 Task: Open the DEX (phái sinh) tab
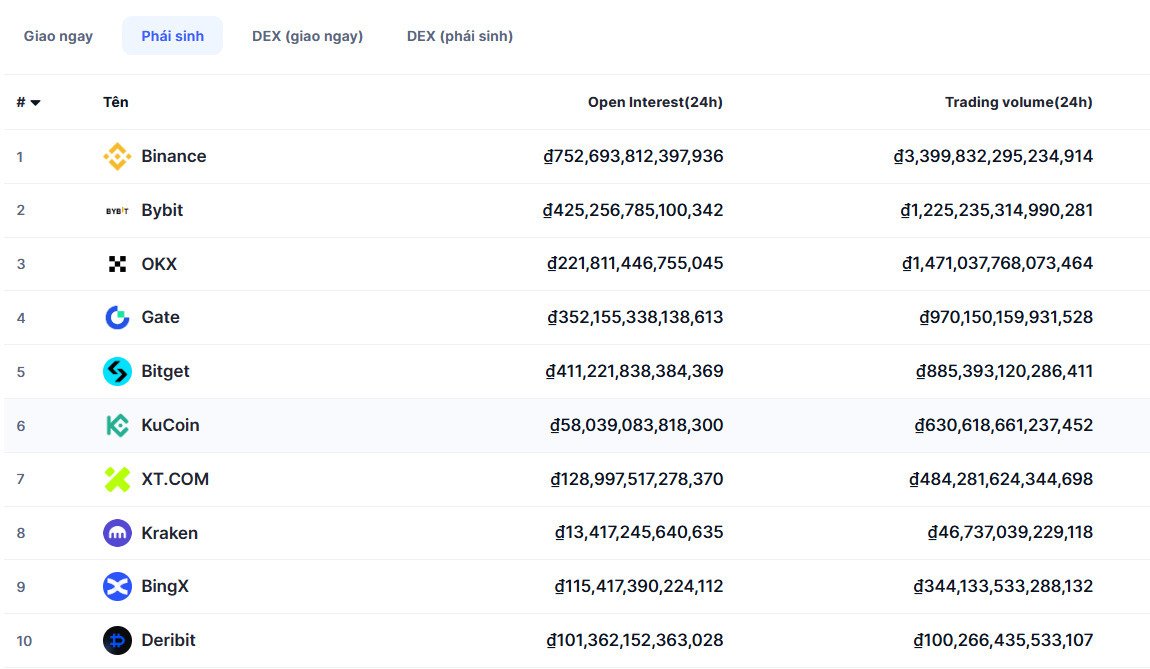coord(459,36)
